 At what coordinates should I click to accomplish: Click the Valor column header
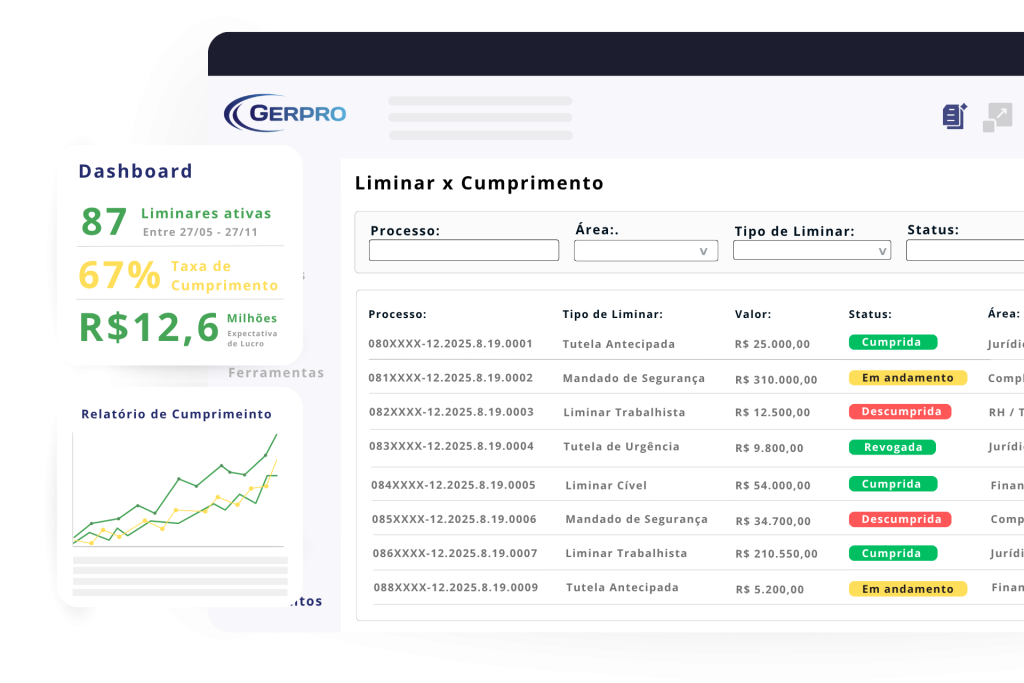[752, 314]
